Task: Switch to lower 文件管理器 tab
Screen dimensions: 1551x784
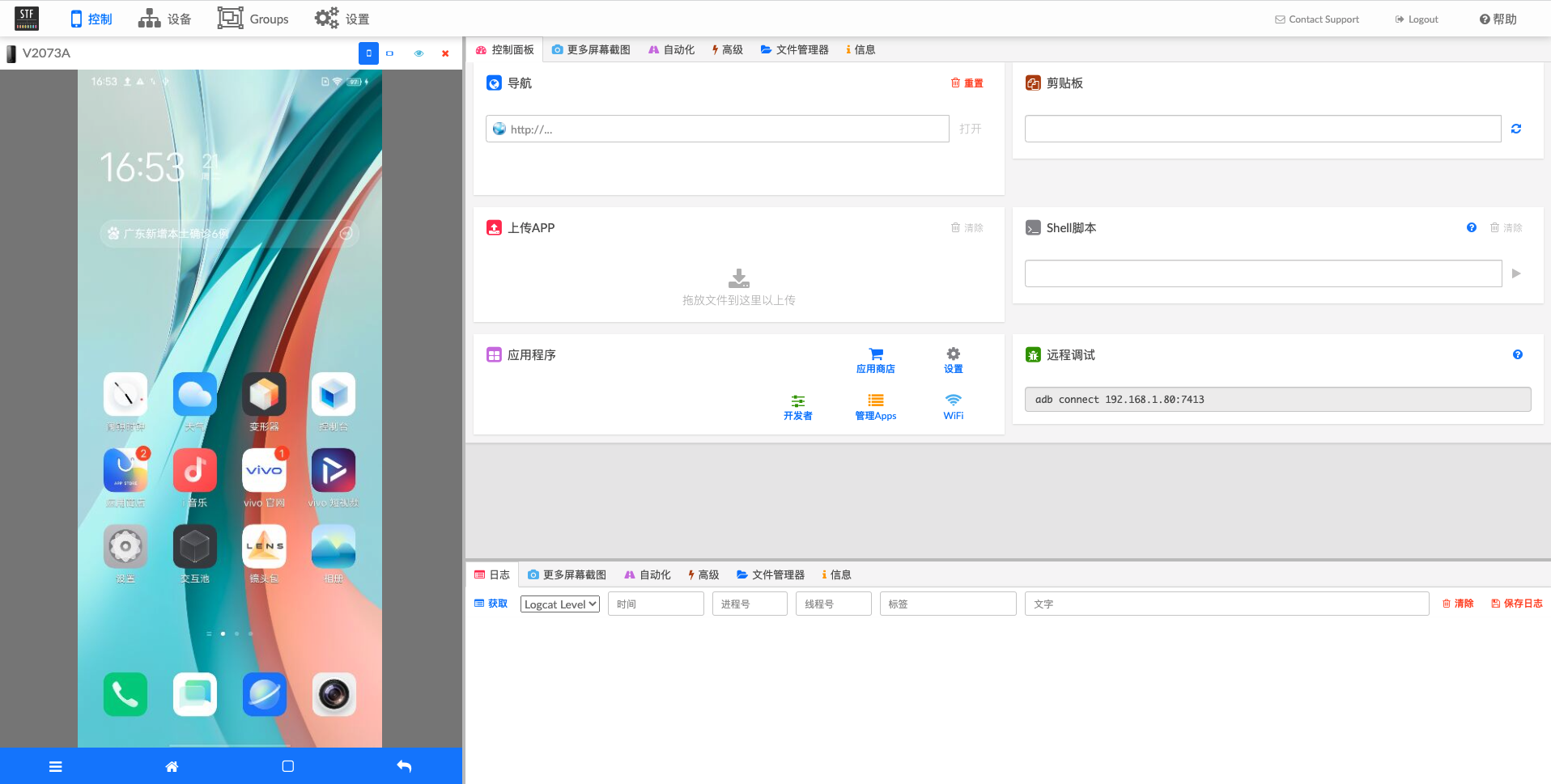Action: (770, 575)
